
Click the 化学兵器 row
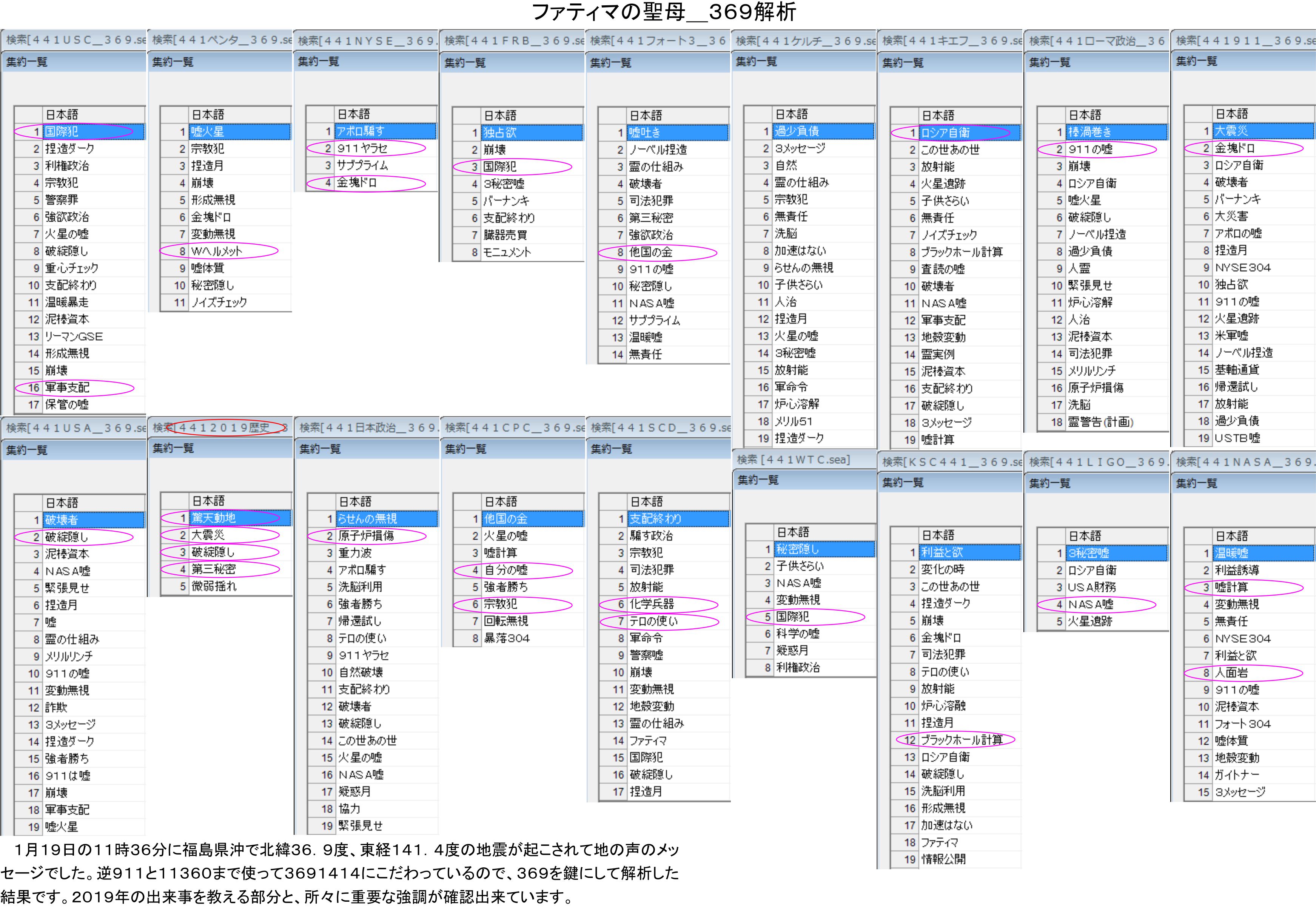click(x=652, y=604)
